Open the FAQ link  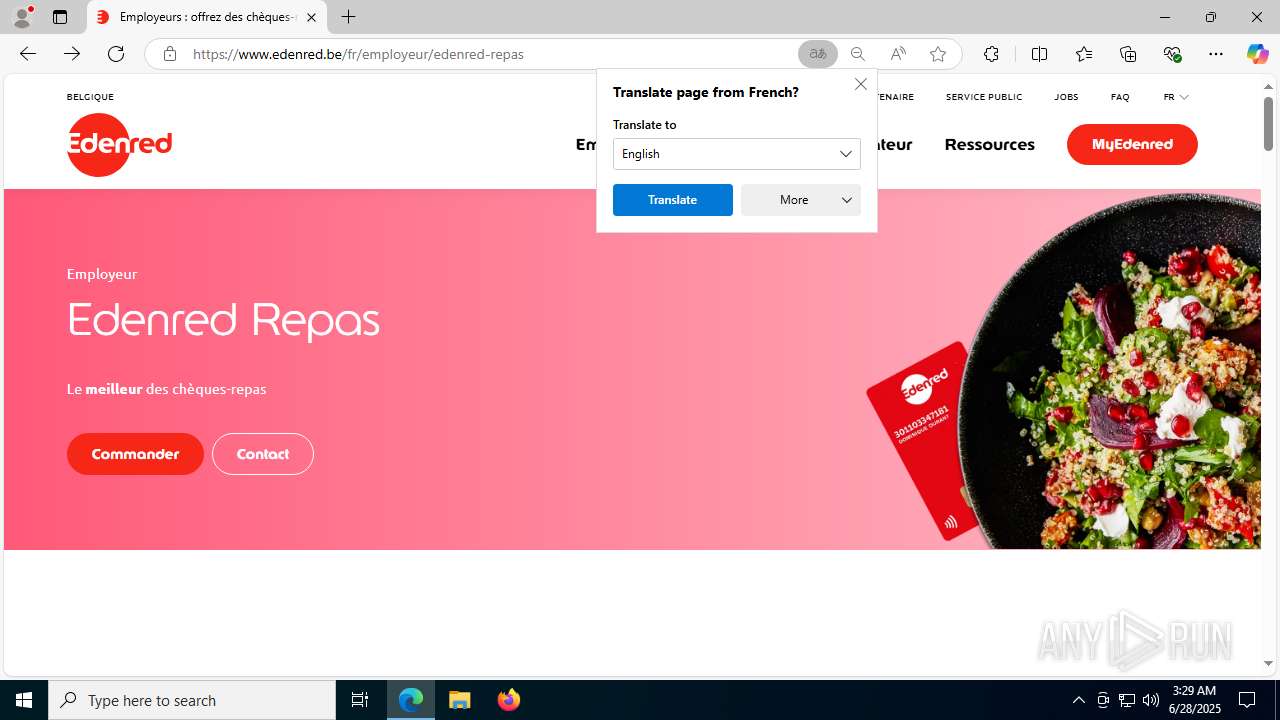pyautogui.click(x=1120, y=97)
